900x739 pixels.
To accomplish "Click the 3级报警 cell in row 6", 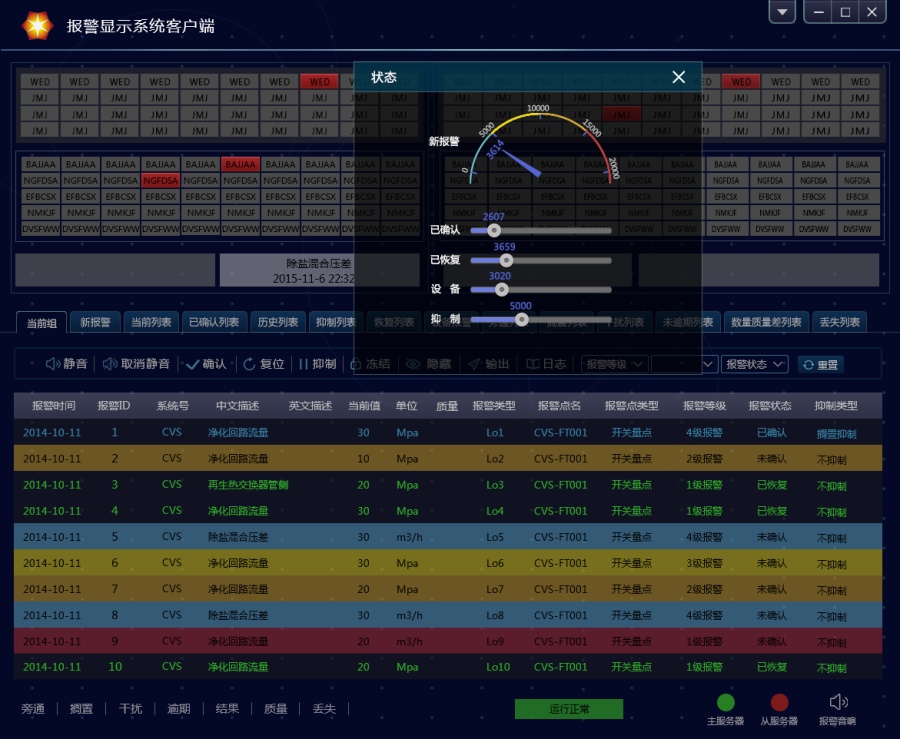I will [x=704, y=563].
